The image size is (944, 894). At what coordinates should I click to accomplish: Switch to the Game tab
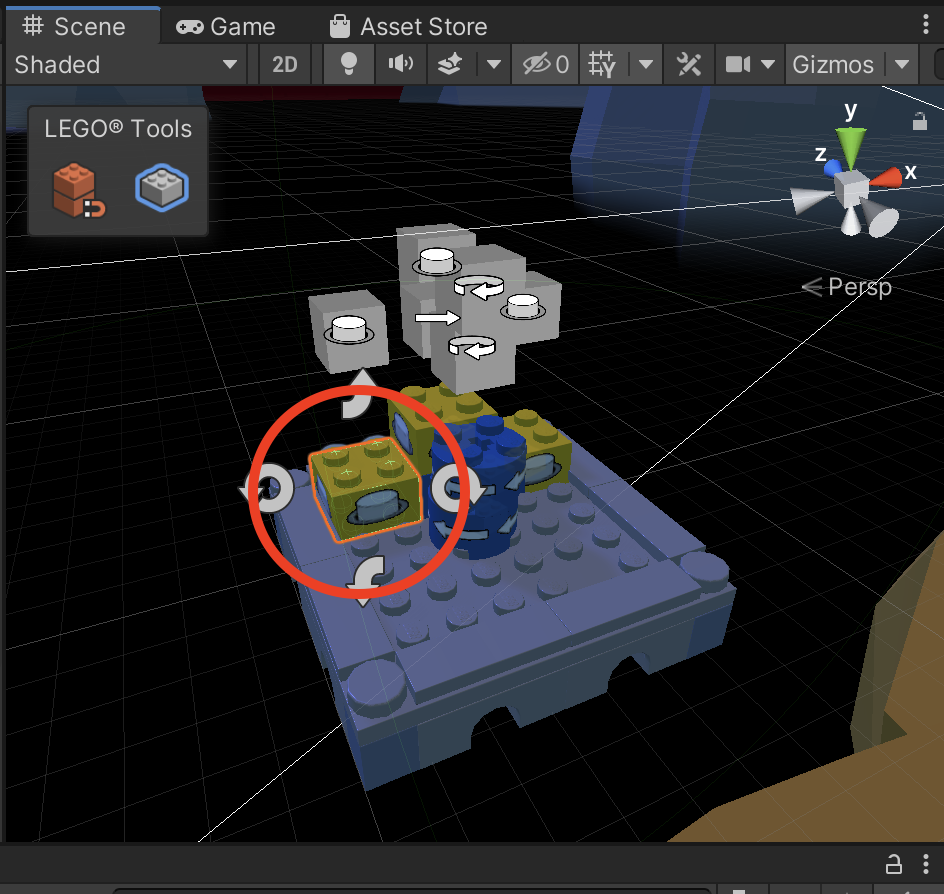(x=226, y=26)
